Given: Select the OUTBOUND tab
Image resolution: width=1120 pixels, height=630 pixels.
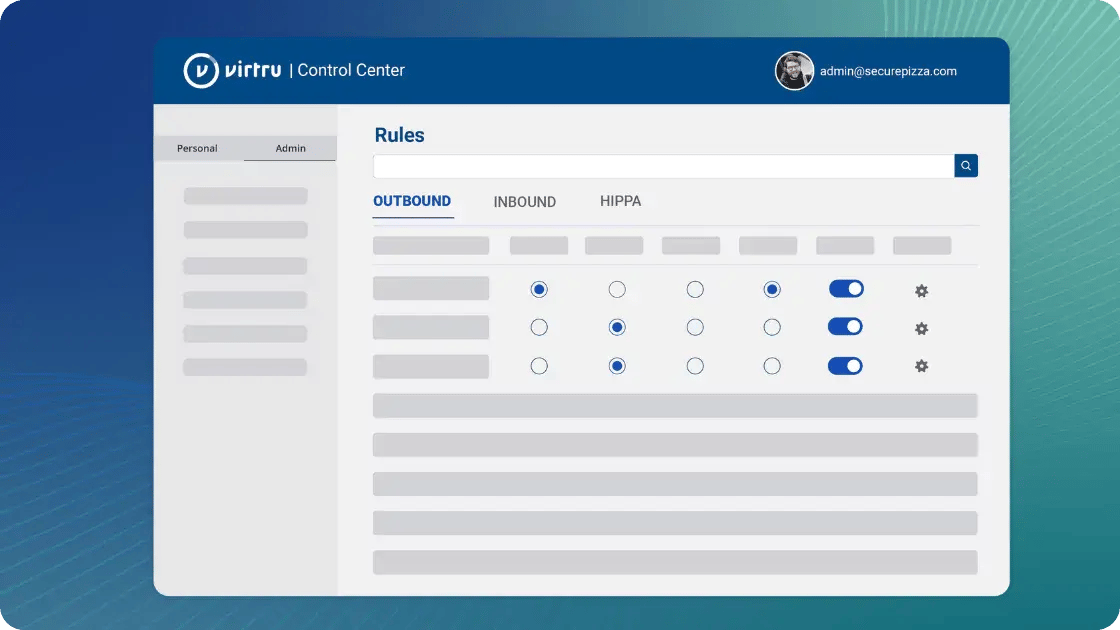Looking at the screenshot, I should 412,201.
